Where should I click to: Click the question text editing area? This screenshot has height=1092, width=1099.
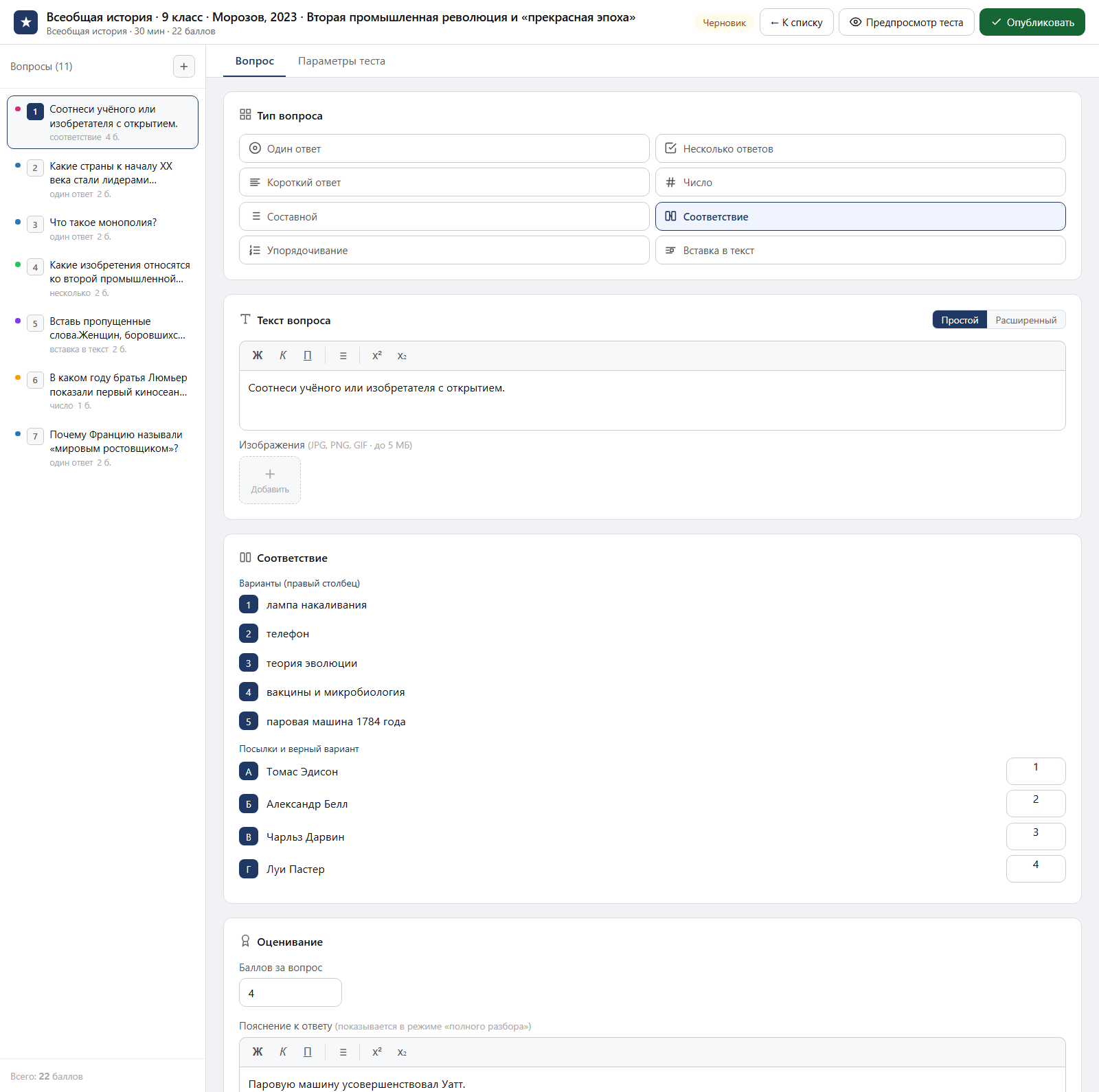[x=653, y=400]
